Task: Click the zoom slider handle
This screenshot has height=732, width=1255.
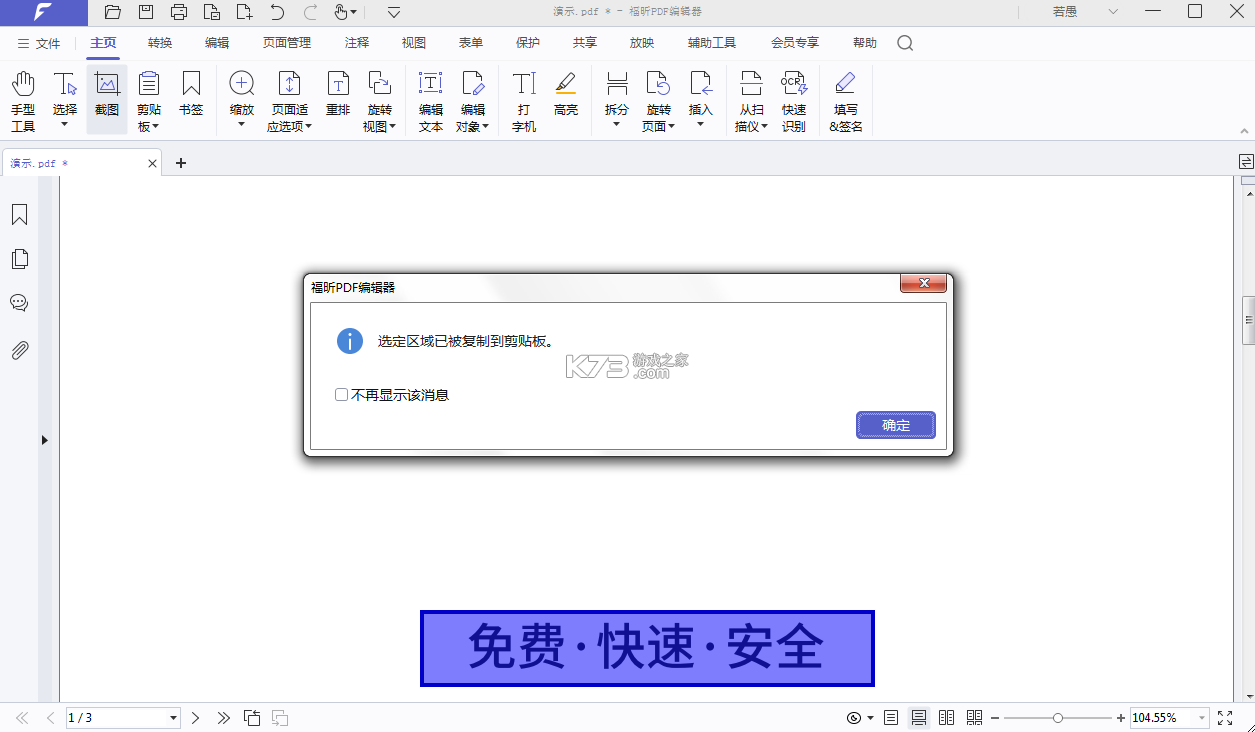Action: [1058, 718]
